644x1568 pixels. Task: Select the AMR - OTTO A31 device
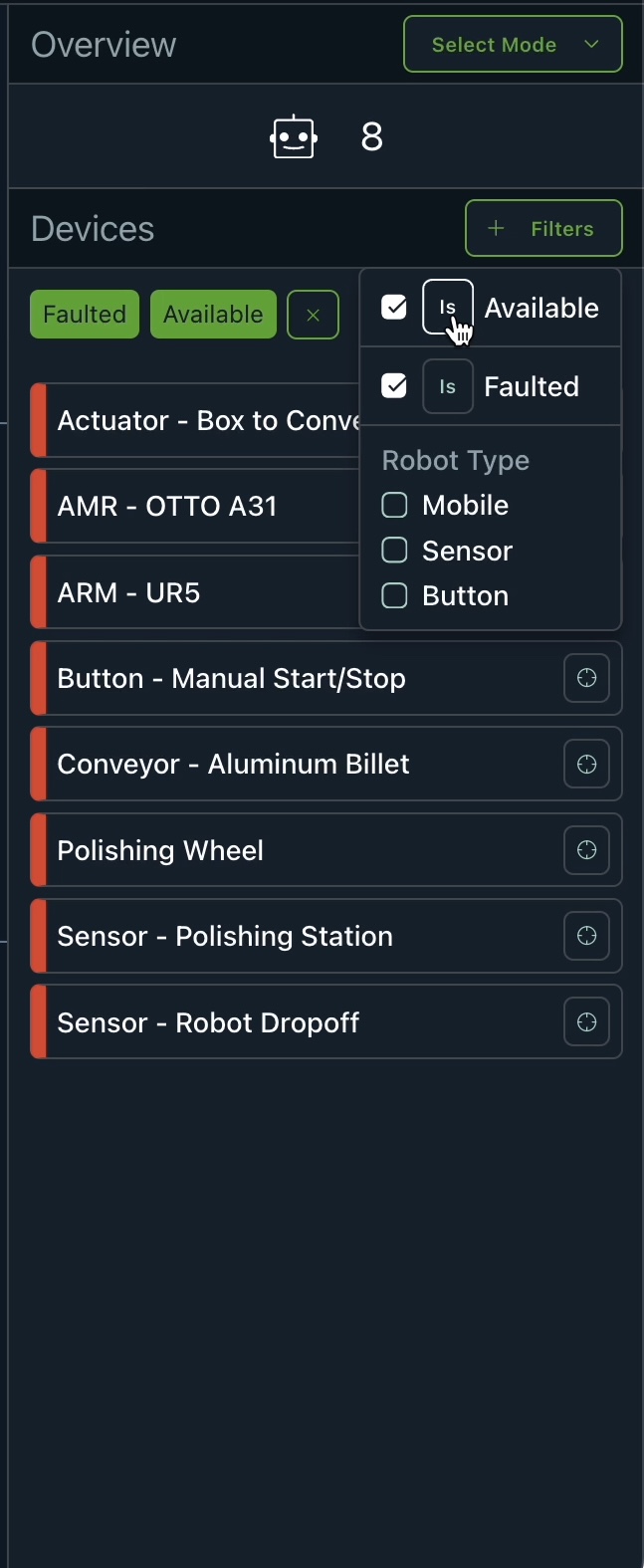pyautogui.click(x=167, y=507)
